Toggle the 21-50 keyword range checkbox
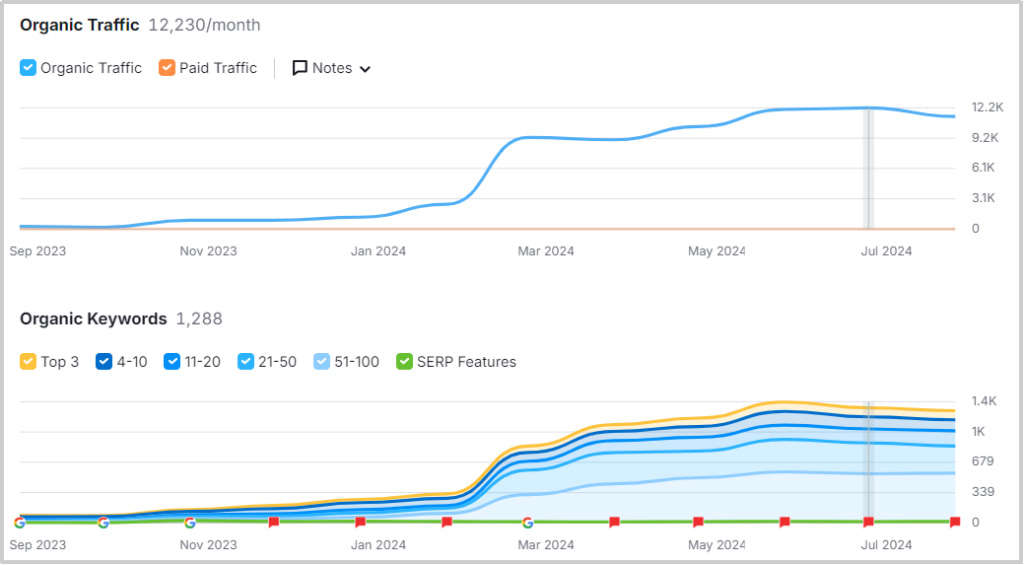This screenshot has width=1024, height=565. [246, 361]
